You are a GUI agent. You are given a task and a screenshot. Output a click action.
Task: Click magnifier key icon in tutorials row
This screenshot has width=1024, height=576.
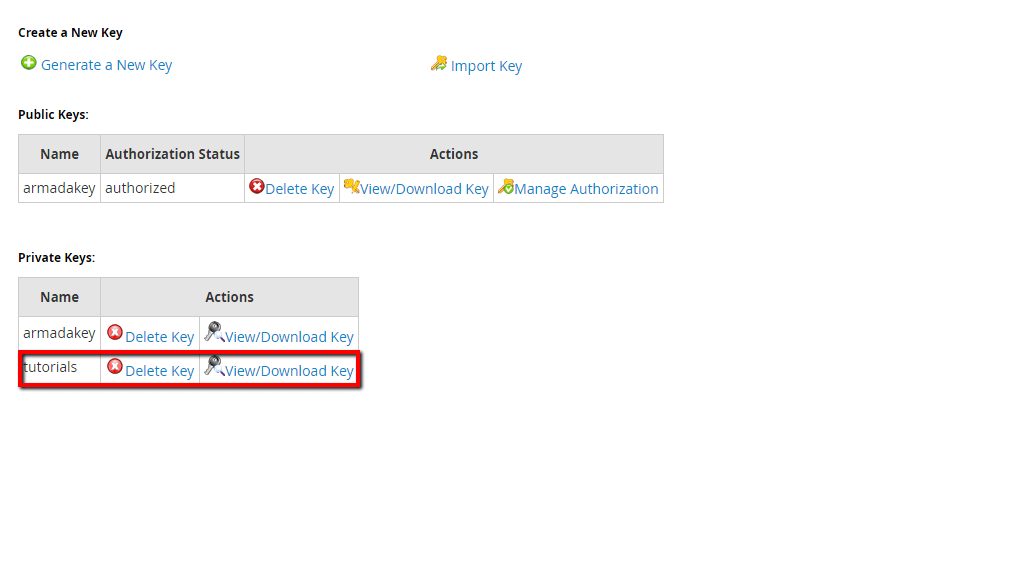coord(214,366)
